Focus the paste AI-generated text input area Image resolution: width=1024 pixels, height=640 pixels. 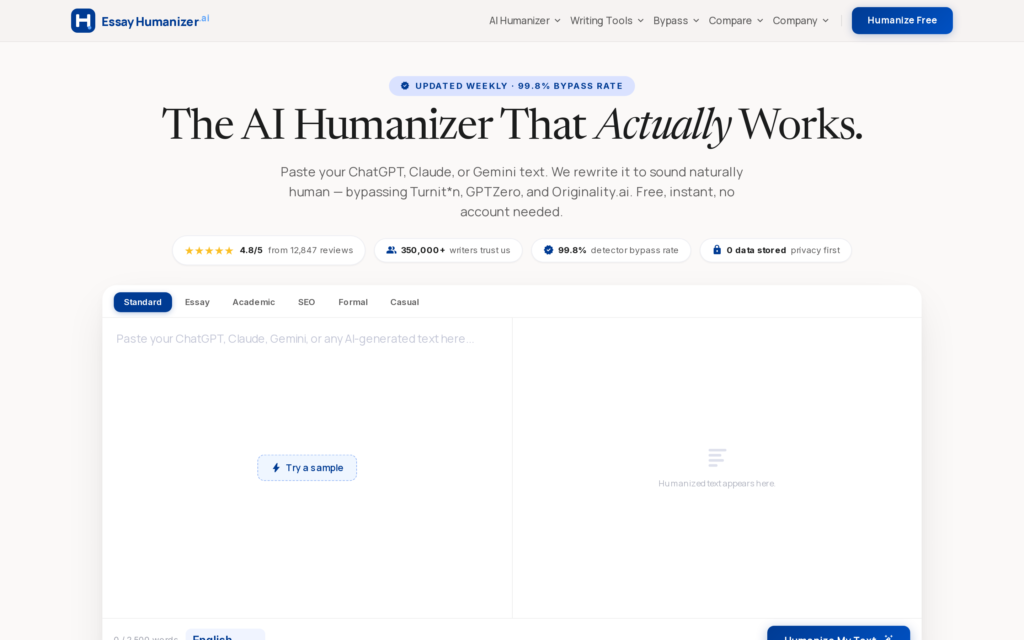(307, 468)
